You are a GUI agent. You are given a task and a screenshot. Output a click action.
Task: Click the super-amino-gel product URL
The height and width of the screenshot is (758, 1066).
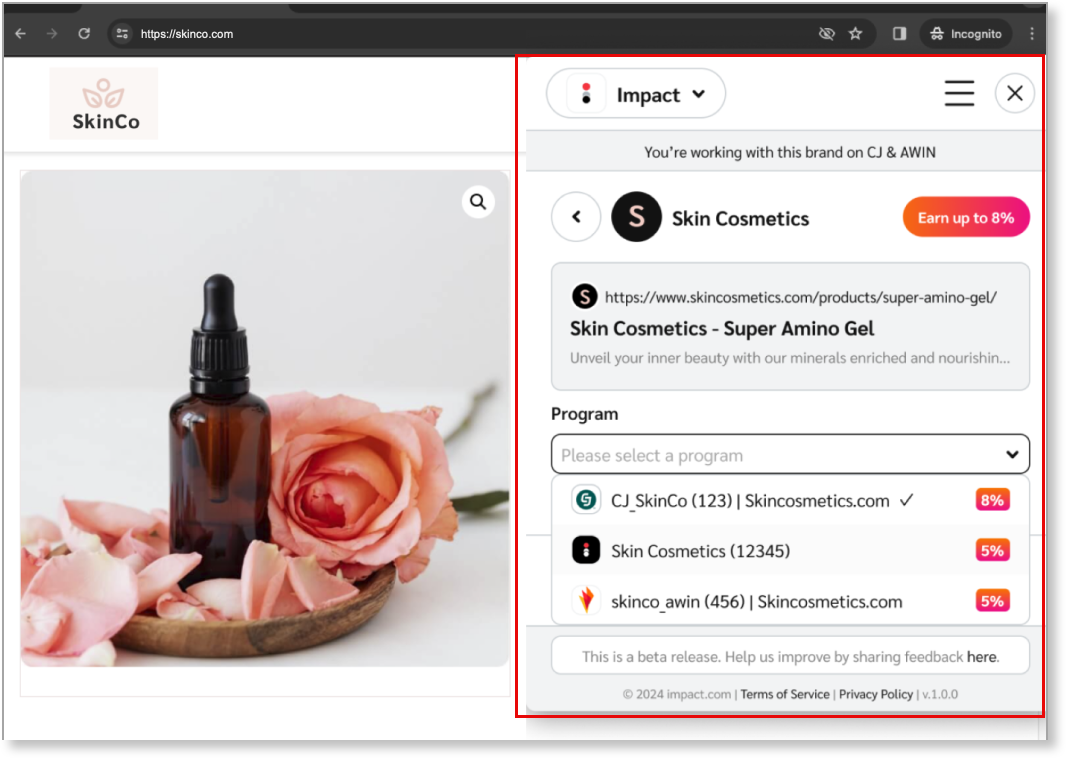click(x=801, y=297)
